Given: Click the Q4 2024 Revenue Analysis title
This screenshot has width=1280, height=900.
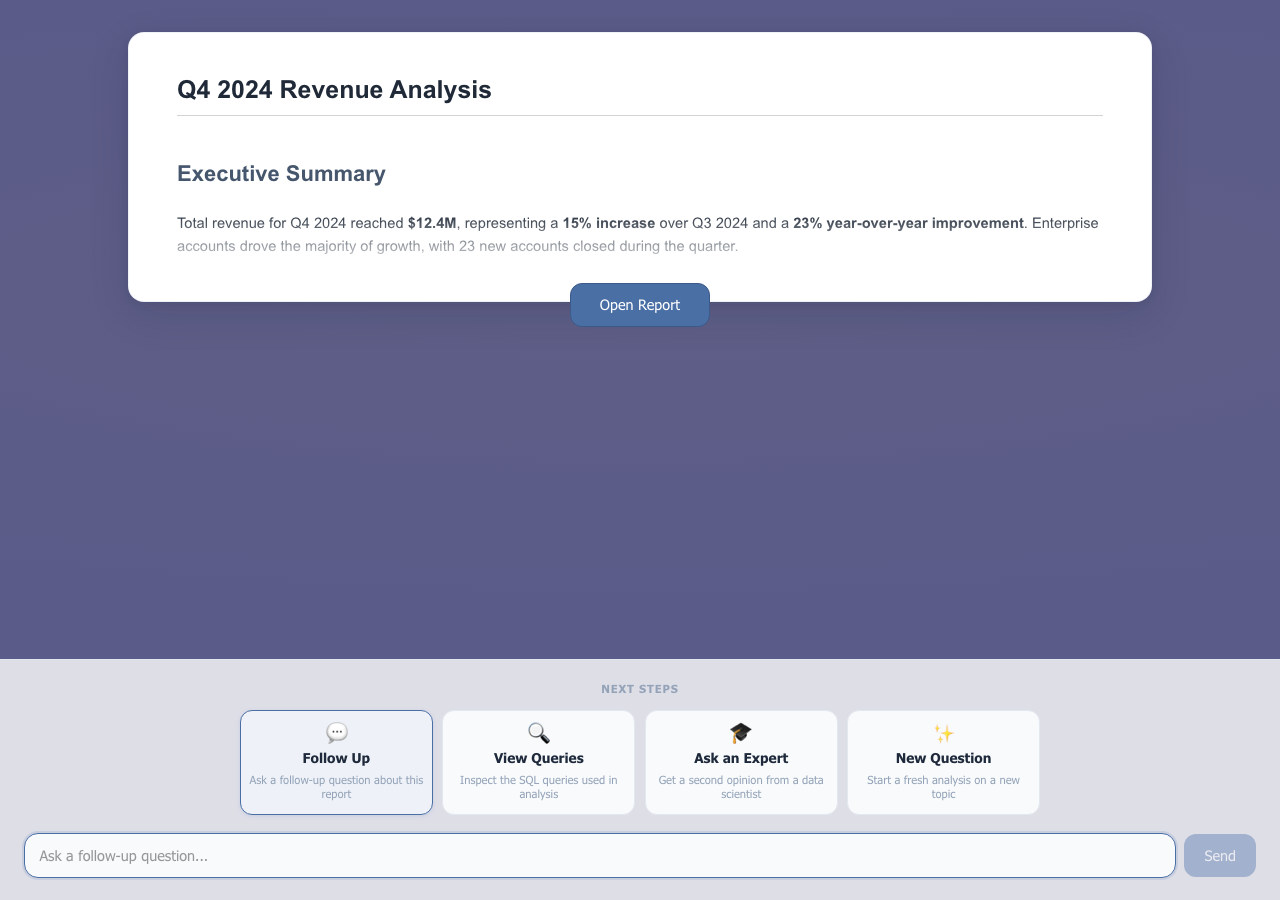Looking at the screenshot, I should coord(334,90).
